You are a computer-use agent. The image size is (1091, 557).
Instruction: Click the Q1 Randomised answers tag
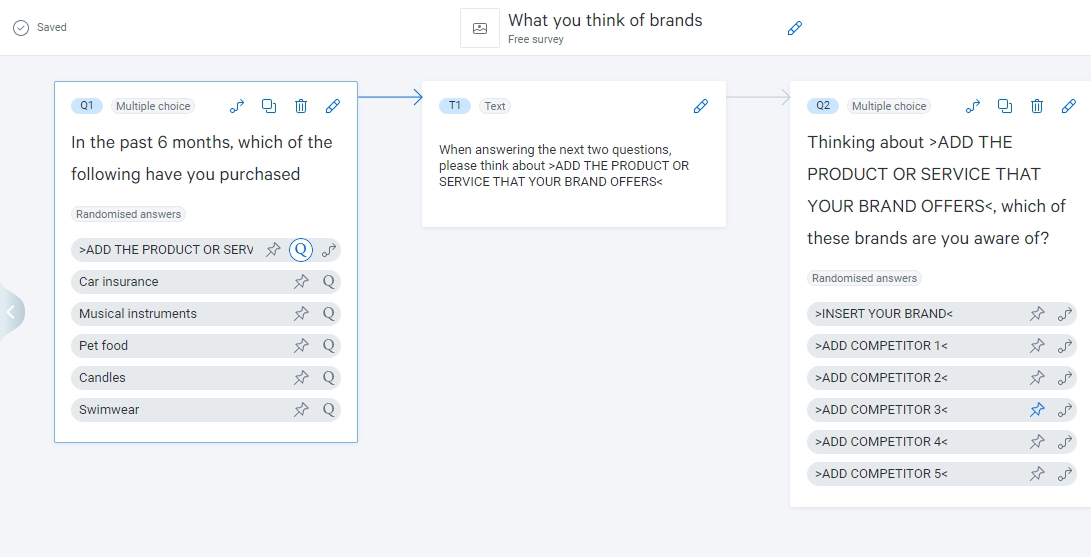coord(129,214)
